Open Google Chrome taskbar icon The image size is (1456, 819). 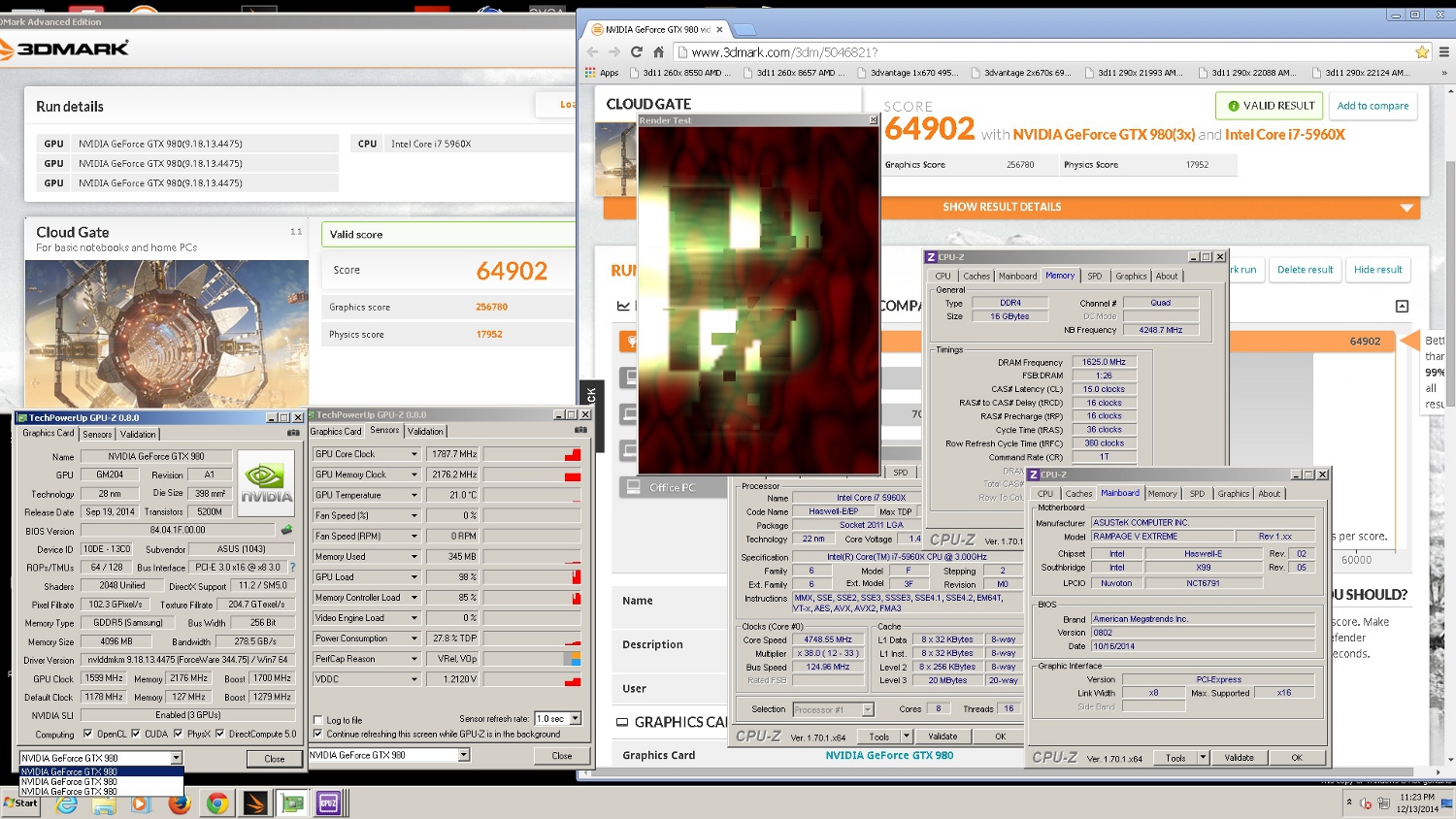tap(216, 803)
